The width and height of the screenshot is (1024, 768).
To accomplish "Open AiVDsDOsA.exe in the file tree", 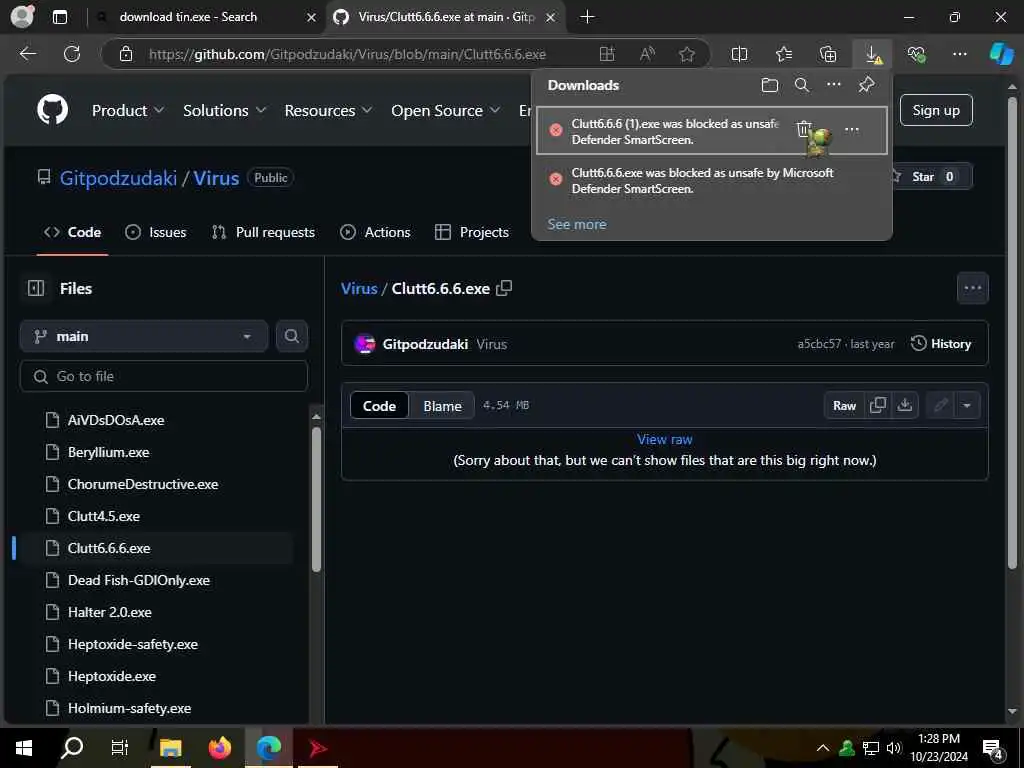I will 116,420.
